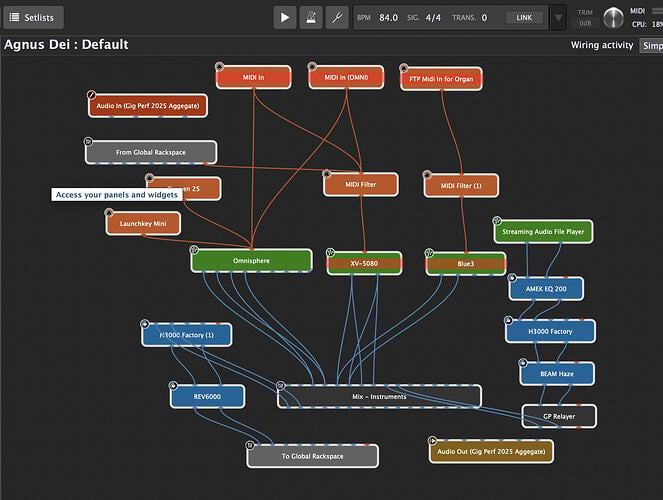
Task: Select the H3000 Factory (1) block
Action: coord(186,335)
